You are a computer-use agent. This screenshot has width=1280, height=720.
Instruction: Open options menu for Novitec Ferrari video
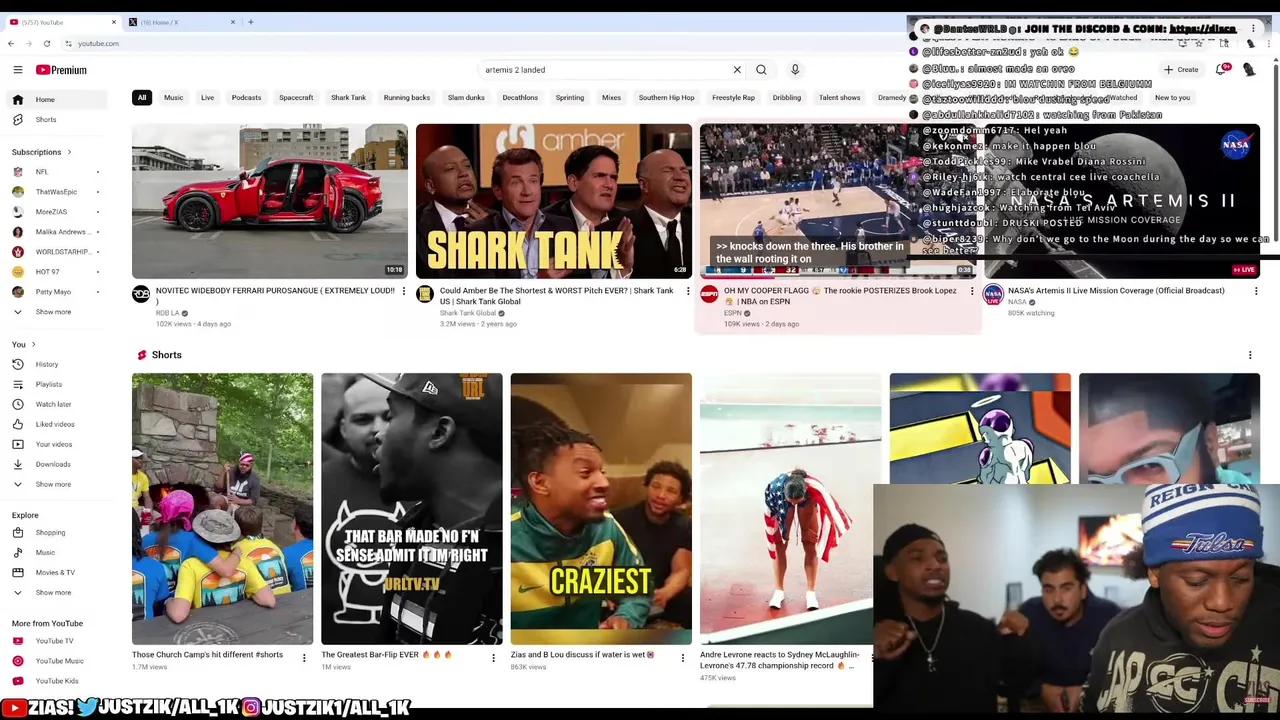click(404, 291)
